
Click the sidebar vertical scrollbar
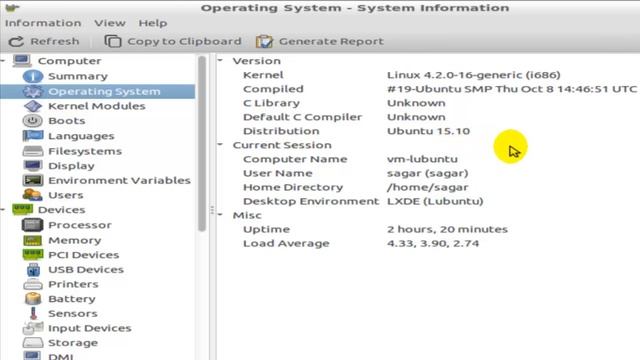(202, 143)
